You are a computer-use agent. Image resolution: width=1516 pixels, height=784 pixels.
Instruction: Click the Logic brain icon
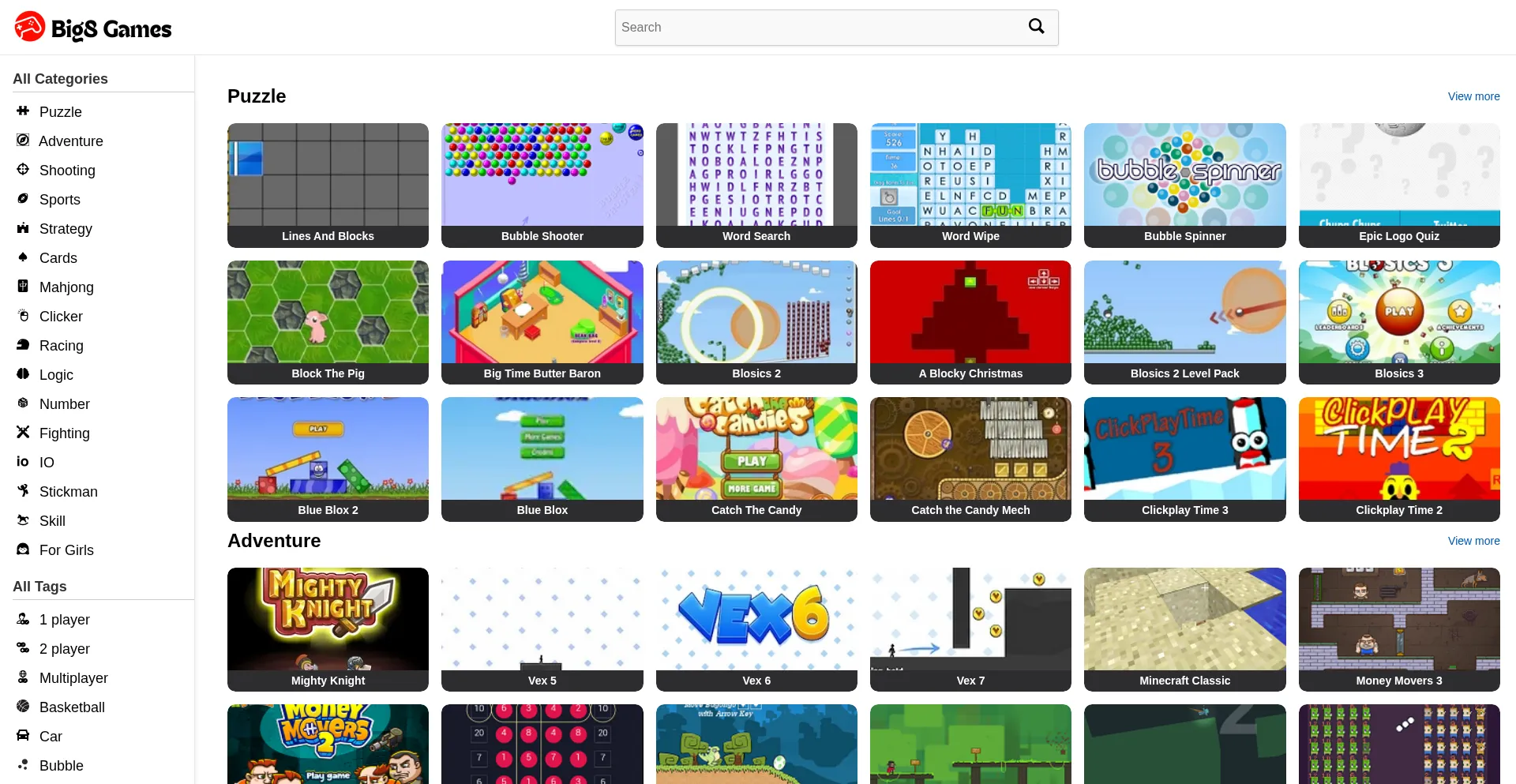[x=23, y=374]
